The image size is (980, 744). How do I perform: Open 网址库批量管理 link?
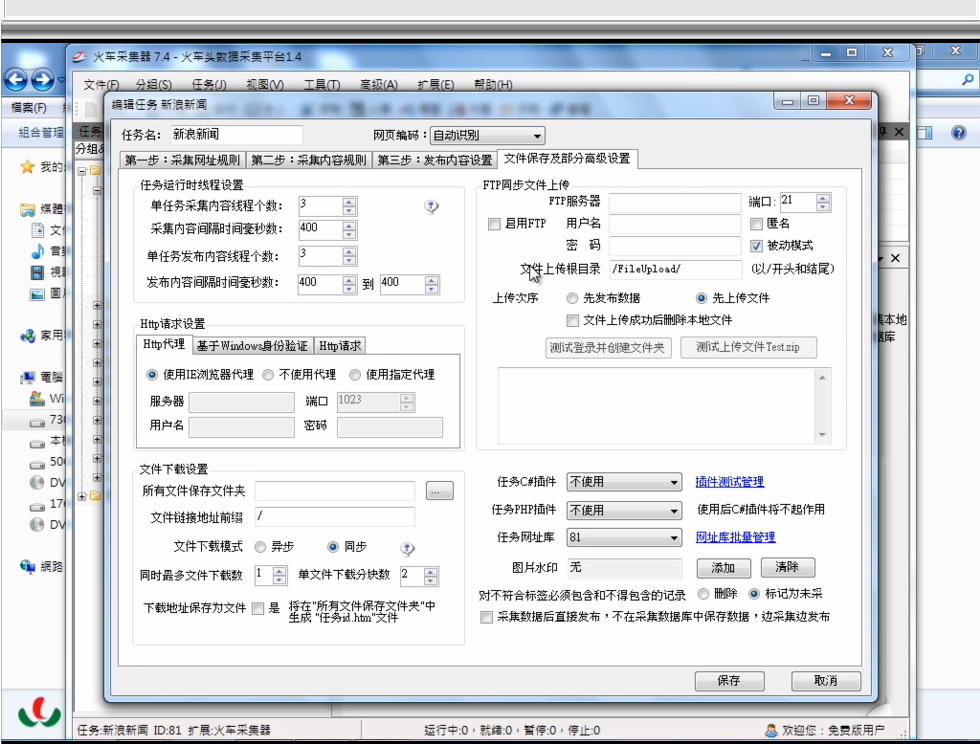coord(735,537)
